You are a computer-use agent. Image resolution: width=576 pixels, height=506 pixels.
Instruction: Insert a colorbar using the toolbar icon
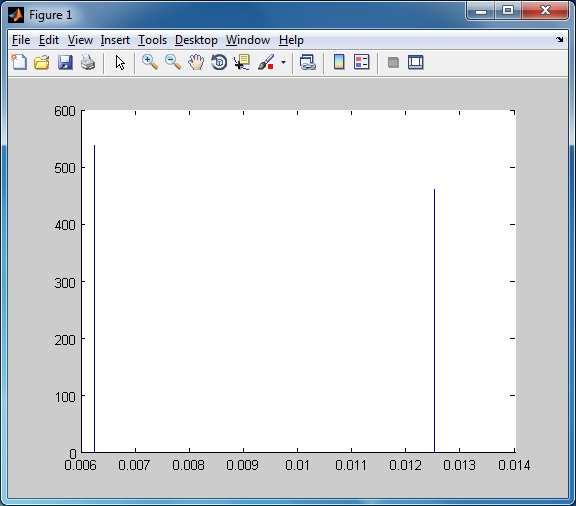pyautogui.click(x=339, y=62)
